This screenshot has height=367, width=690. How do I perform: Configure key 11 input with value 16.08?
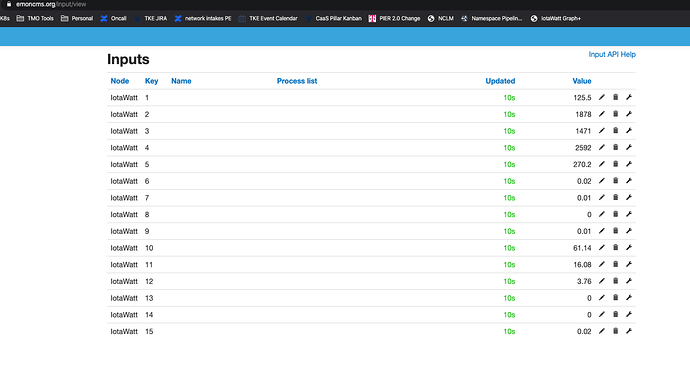pos(629,264)
